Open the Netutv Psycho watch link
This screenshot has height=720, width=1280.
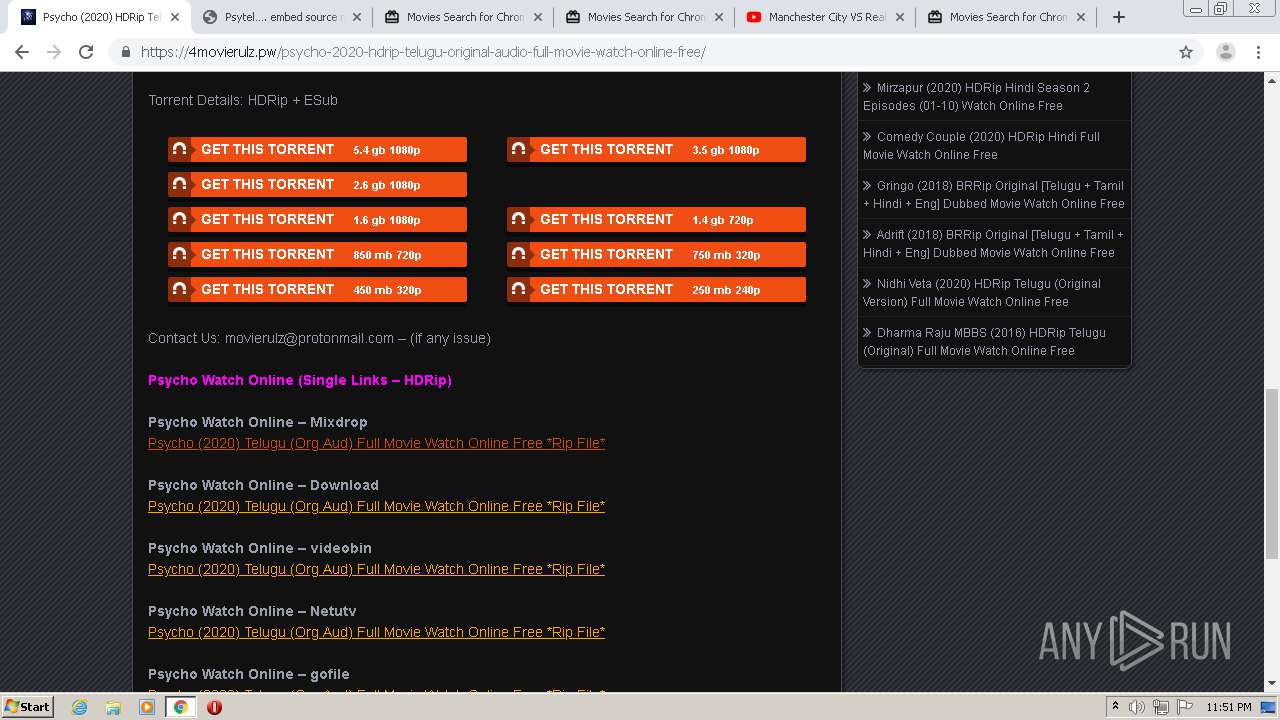[376, 632]
